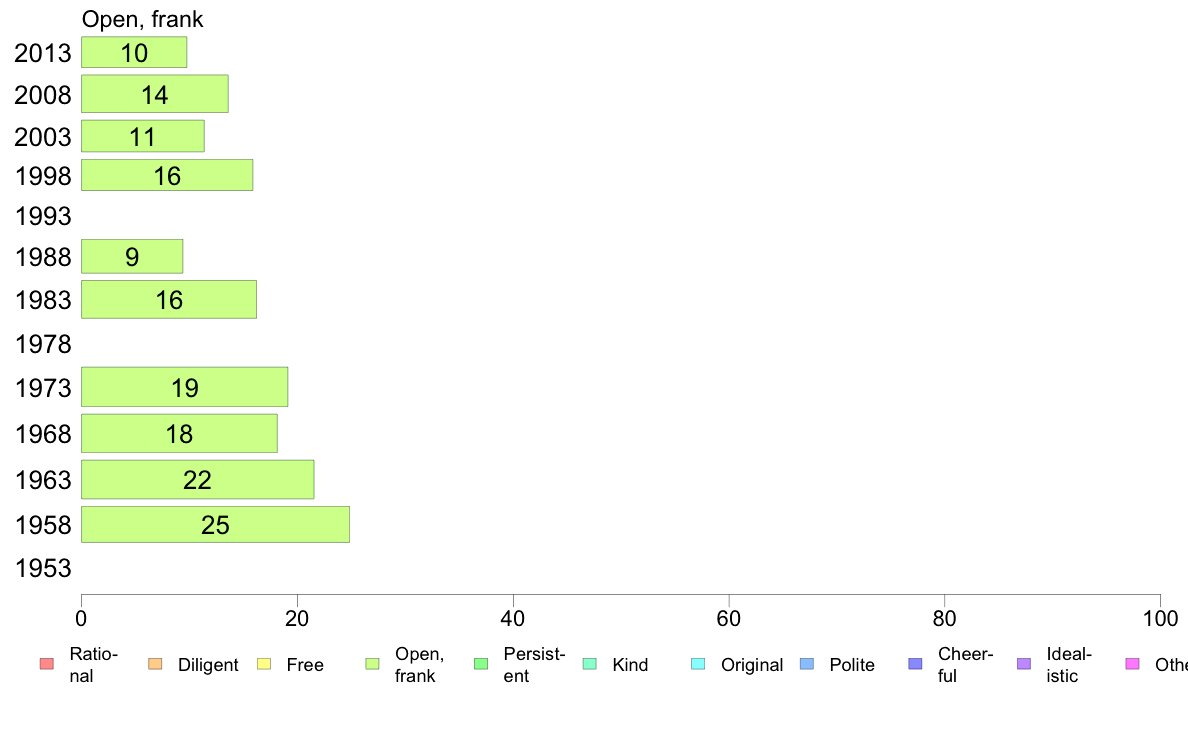The image size is (1188, 736).
Task: Click the 1993 year axis label
Action: pyautogui.click(x=43, y=217)
